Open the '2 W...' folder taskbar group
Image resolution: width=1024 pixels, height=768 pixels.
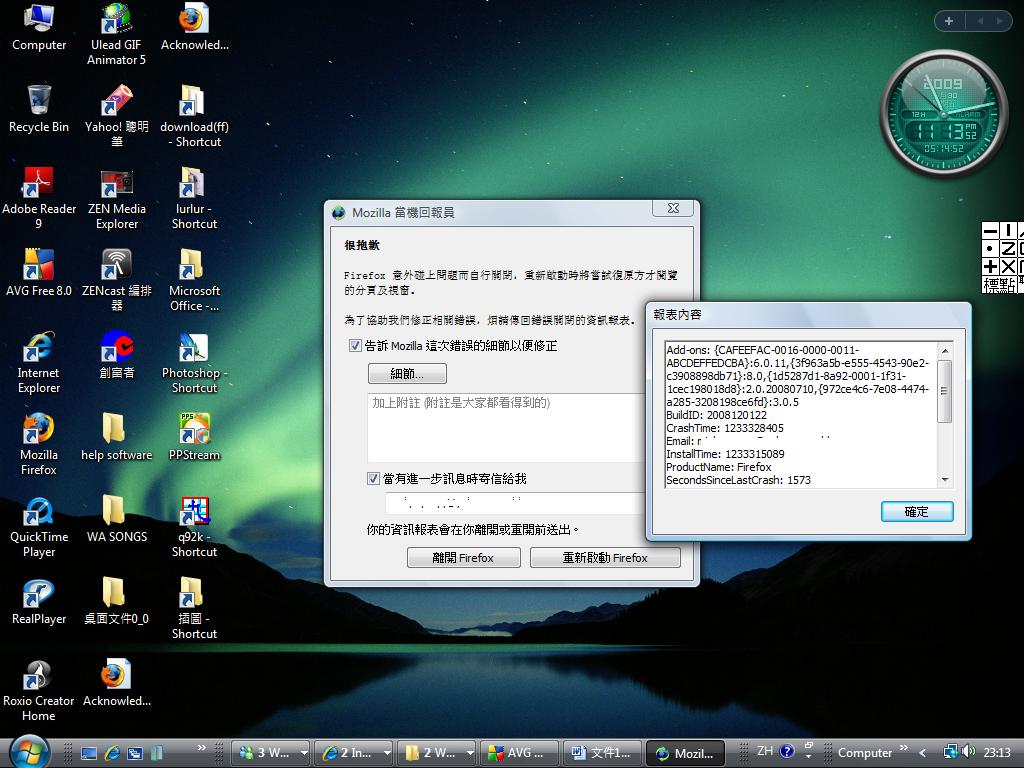pos(436,753)
